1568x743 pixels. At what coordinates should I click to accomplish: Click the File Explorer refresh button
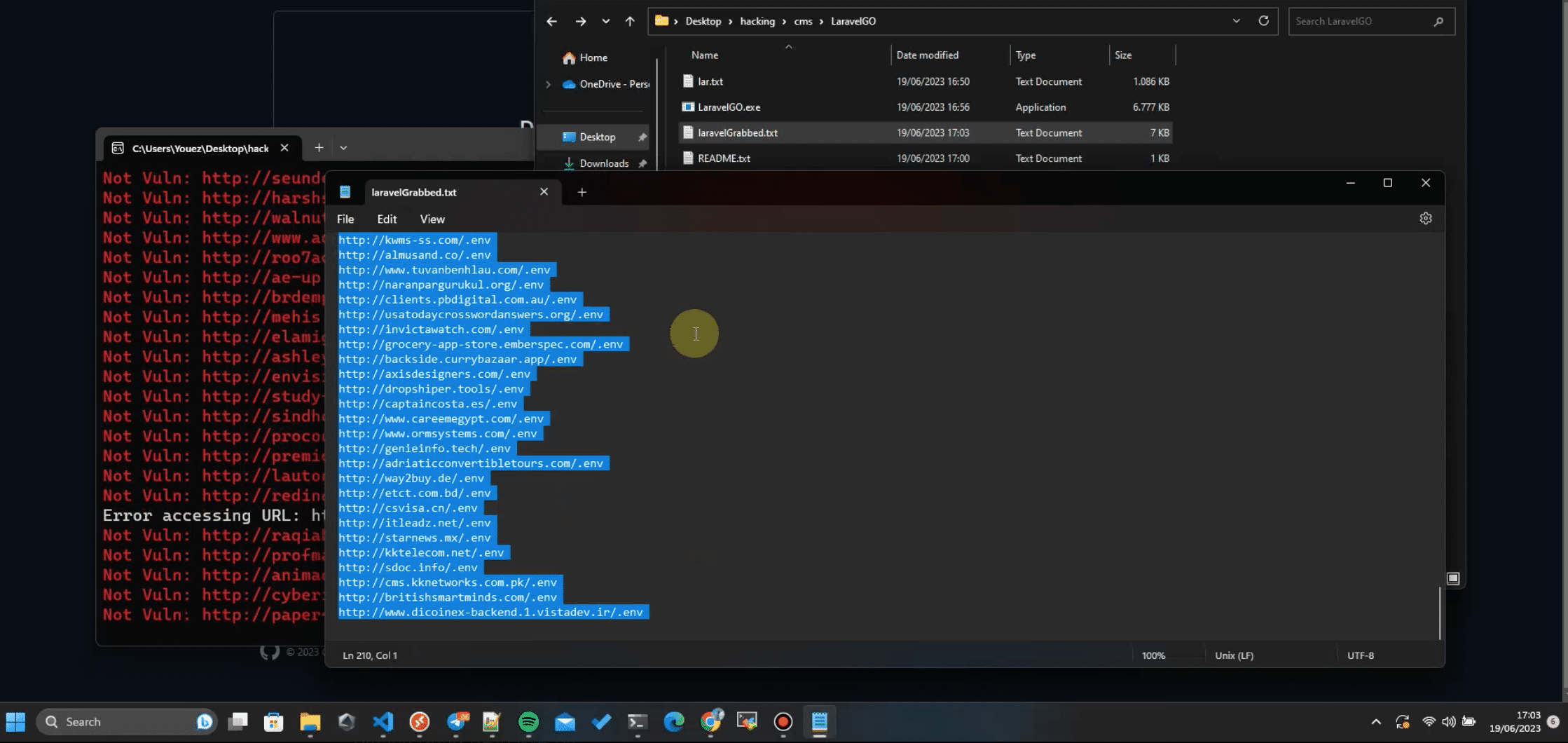pos(1263,21)
